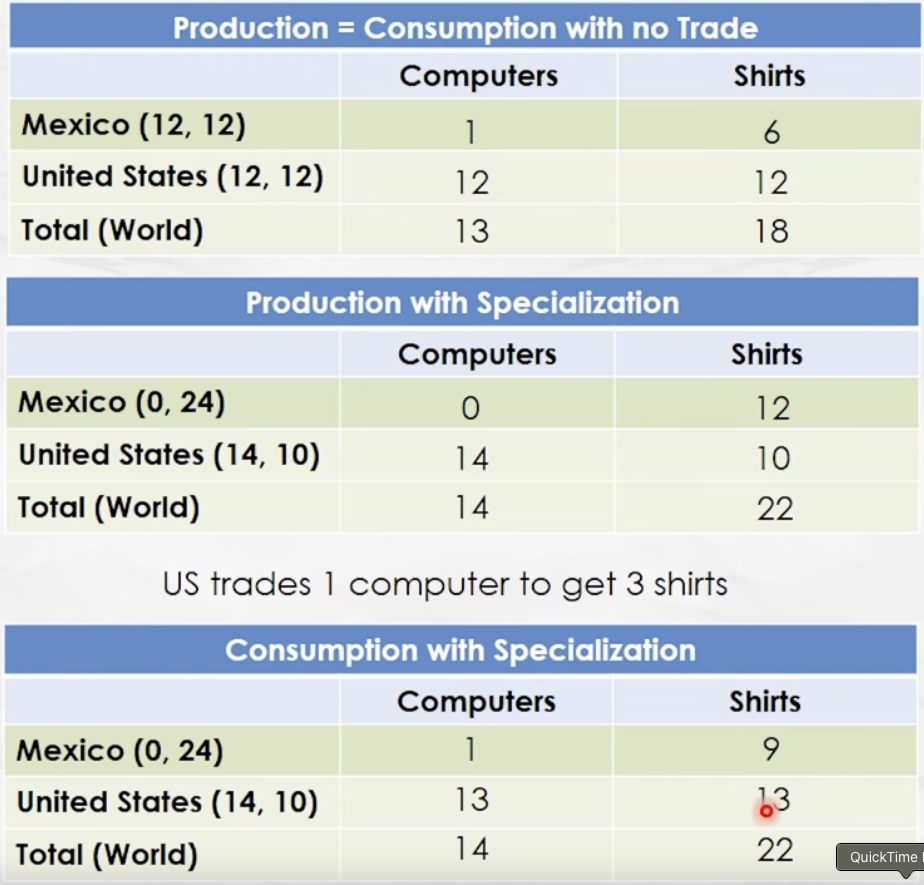Click the "Production with Specialization" table header
The image size is (924, 885).
point(462,303)
